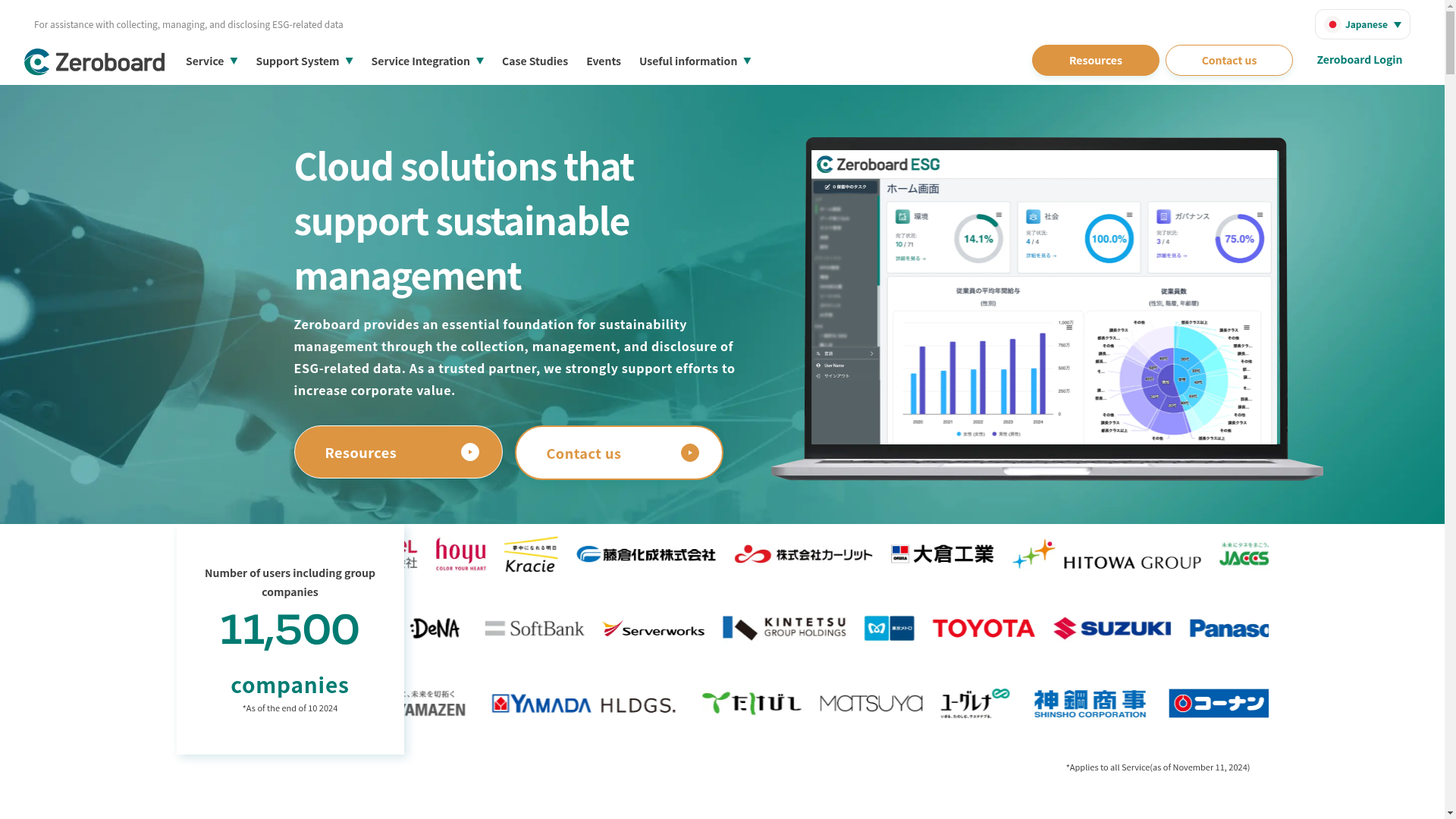Screen dimensions: 1456x819
Task: Click the Zeroboard ESG laptop screenshot
Action: click(1046, 308)
